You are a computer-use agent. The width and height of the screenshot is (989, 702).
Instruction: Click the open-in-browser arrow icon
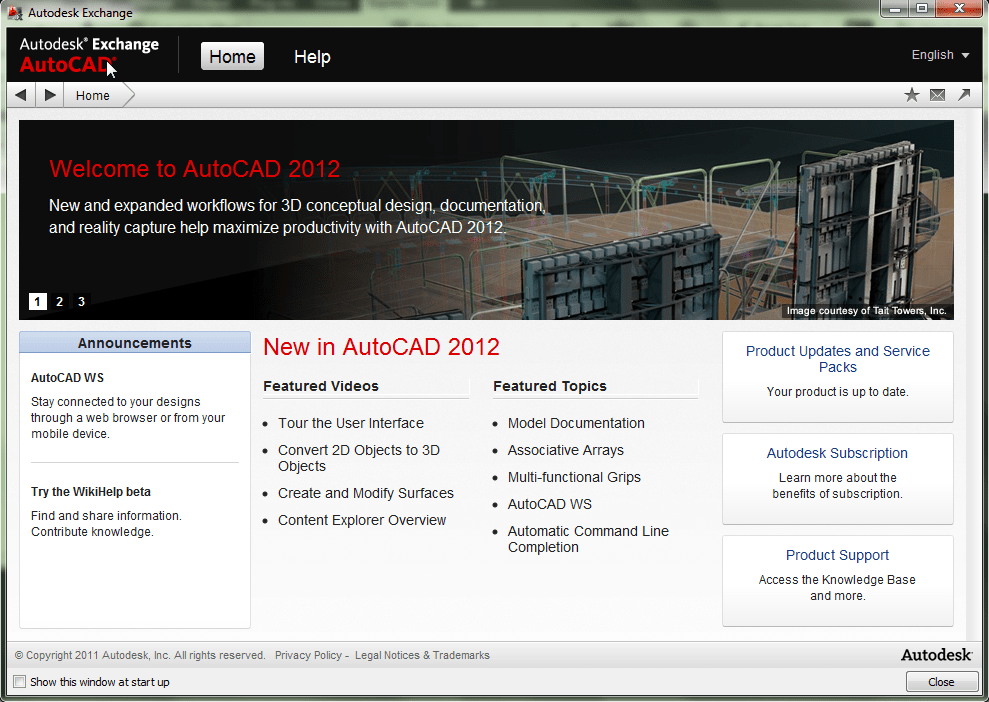pos(963,94)
